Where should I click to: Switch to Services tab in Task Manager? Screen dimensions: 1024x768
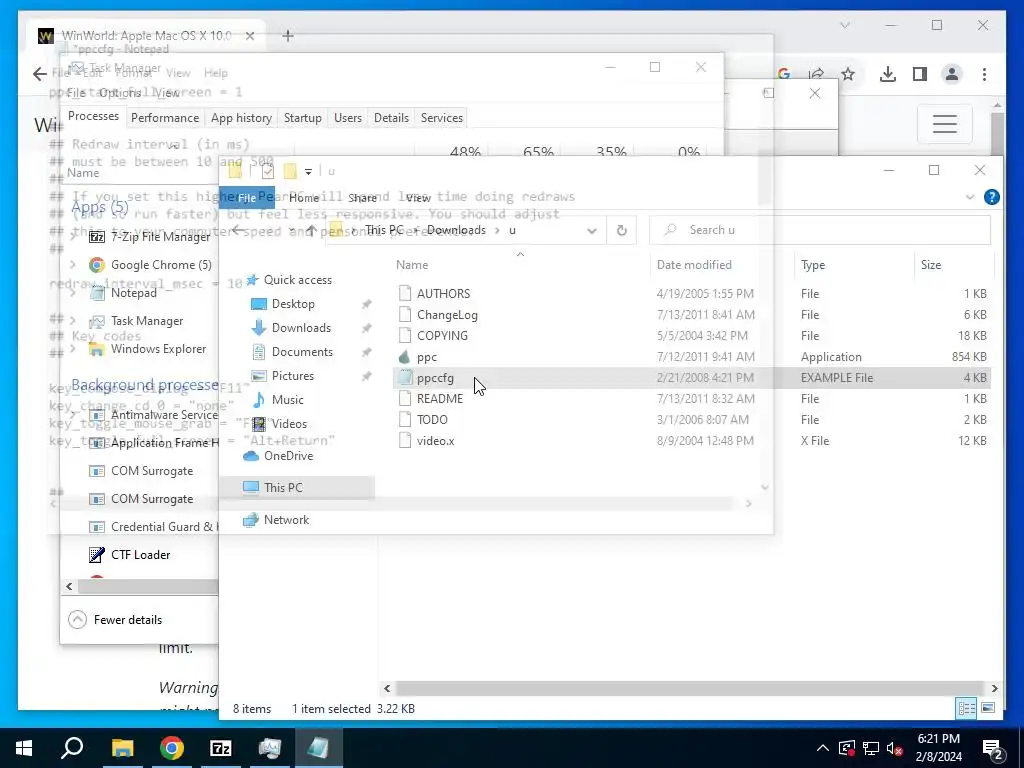(441, 118)
